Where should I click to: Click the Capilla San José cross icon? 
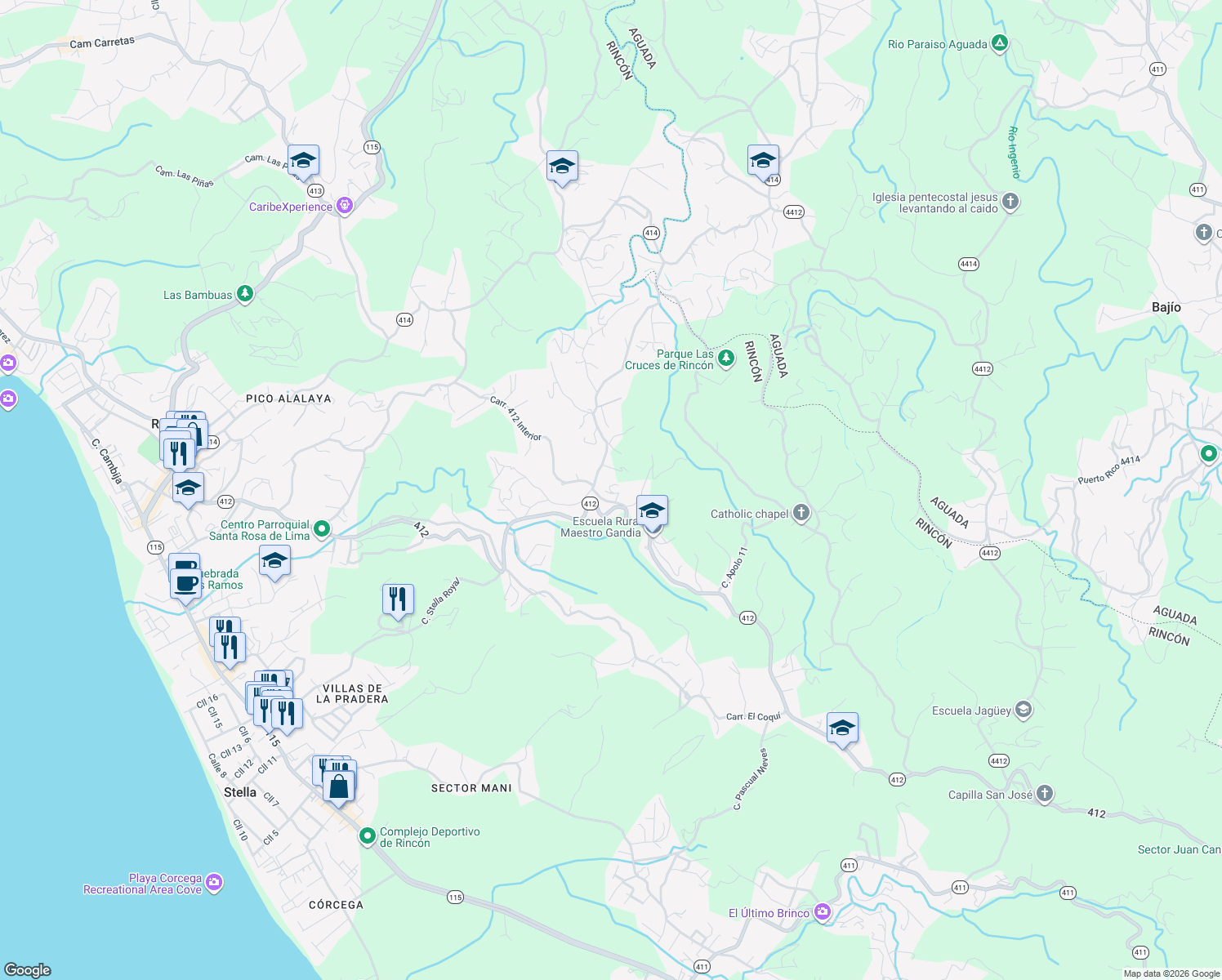(1044, 793)
